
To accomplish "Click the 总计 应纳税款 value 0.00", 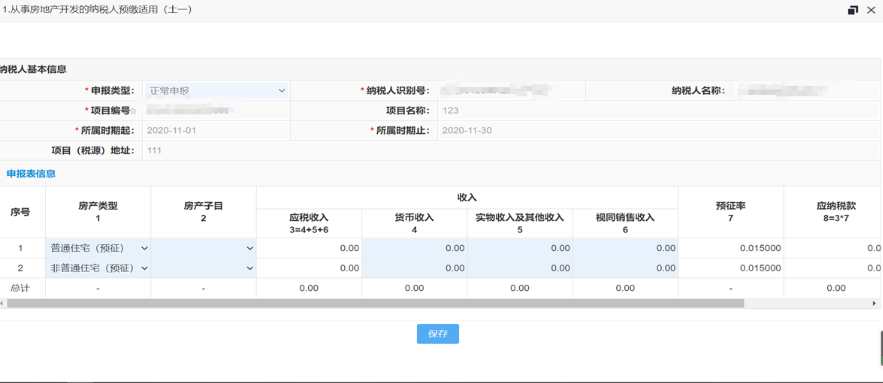I will [836, 288].
